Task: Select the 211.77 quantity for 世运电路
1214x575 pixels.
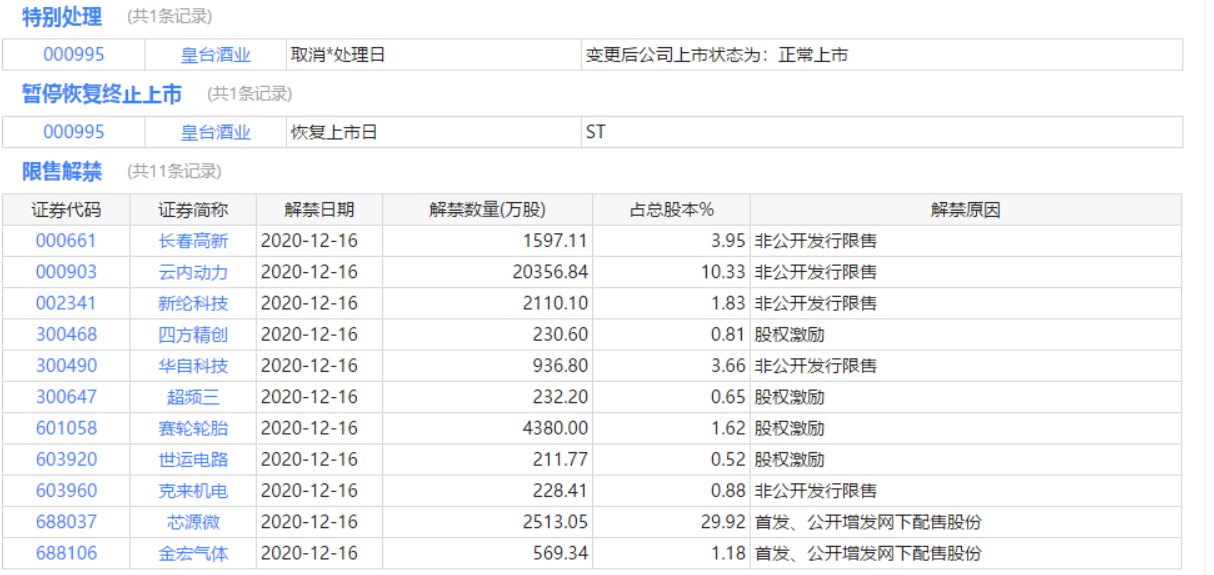Action: tap(560, 459)
